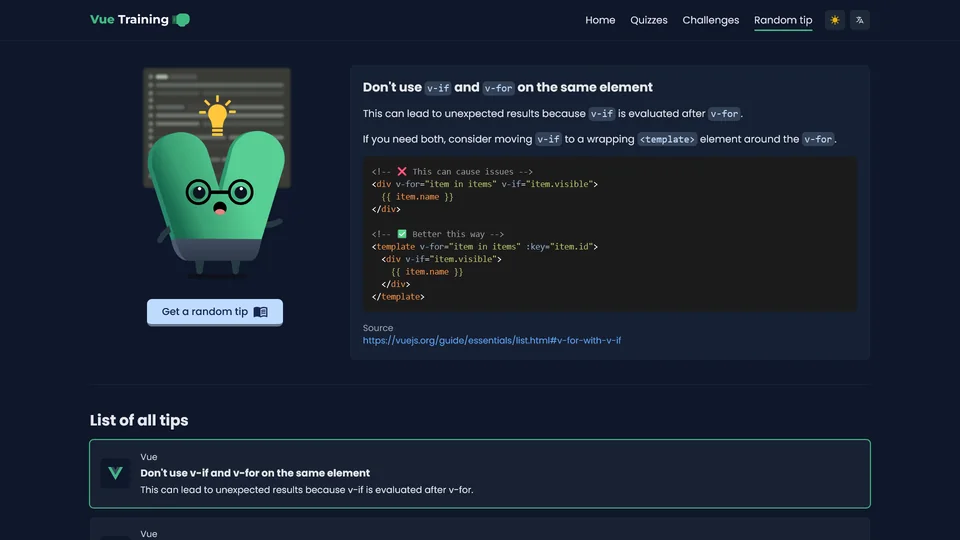Click the 'Source' label
This screenshot has height=540, width=960.
(378, 328)
